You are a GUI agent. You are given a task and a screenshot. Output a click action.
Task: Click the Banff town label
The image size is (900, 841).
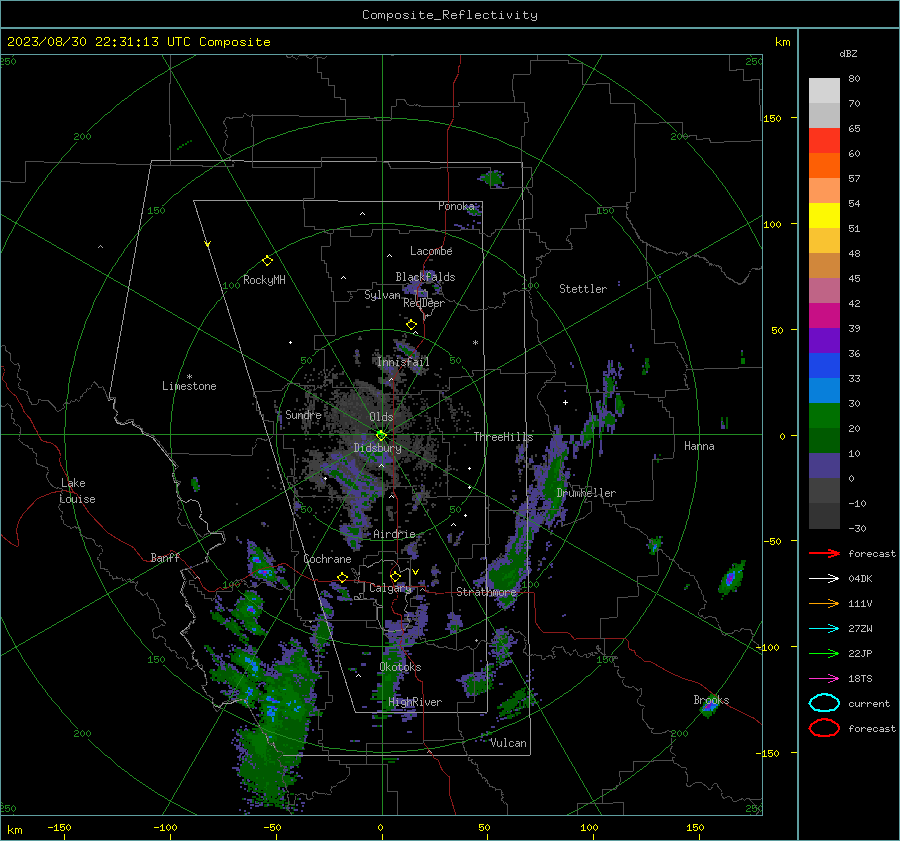(x=165, y=557)
